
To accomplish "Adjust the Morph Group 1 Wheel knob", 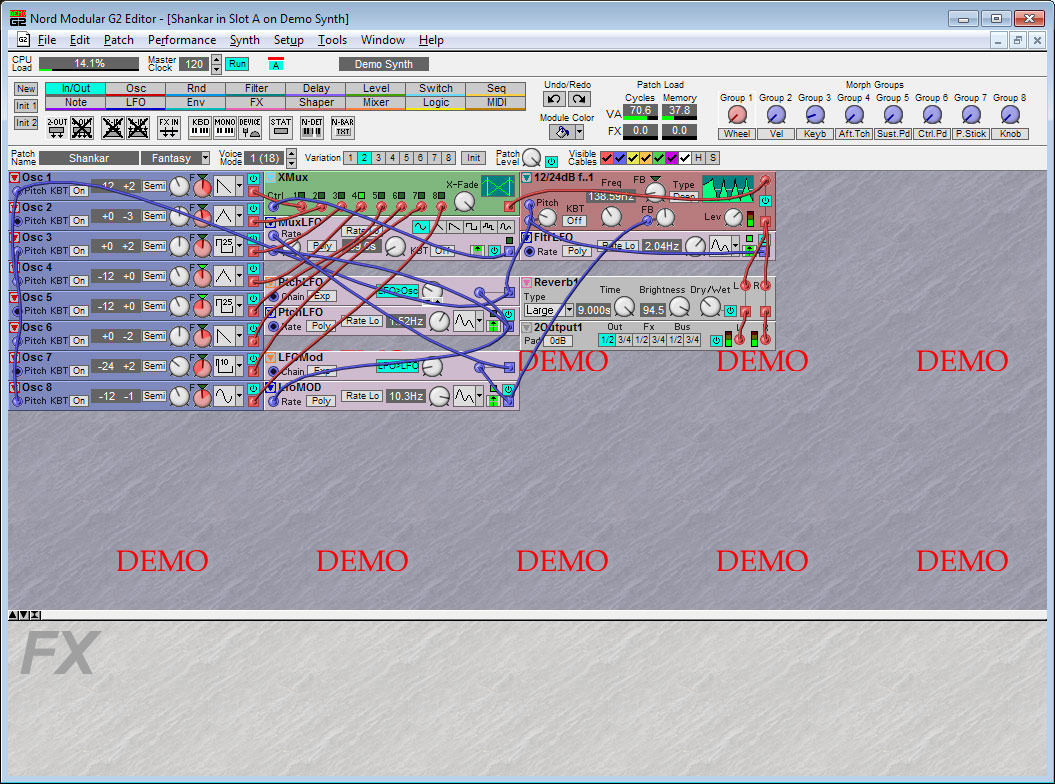I will pos(737,115).
